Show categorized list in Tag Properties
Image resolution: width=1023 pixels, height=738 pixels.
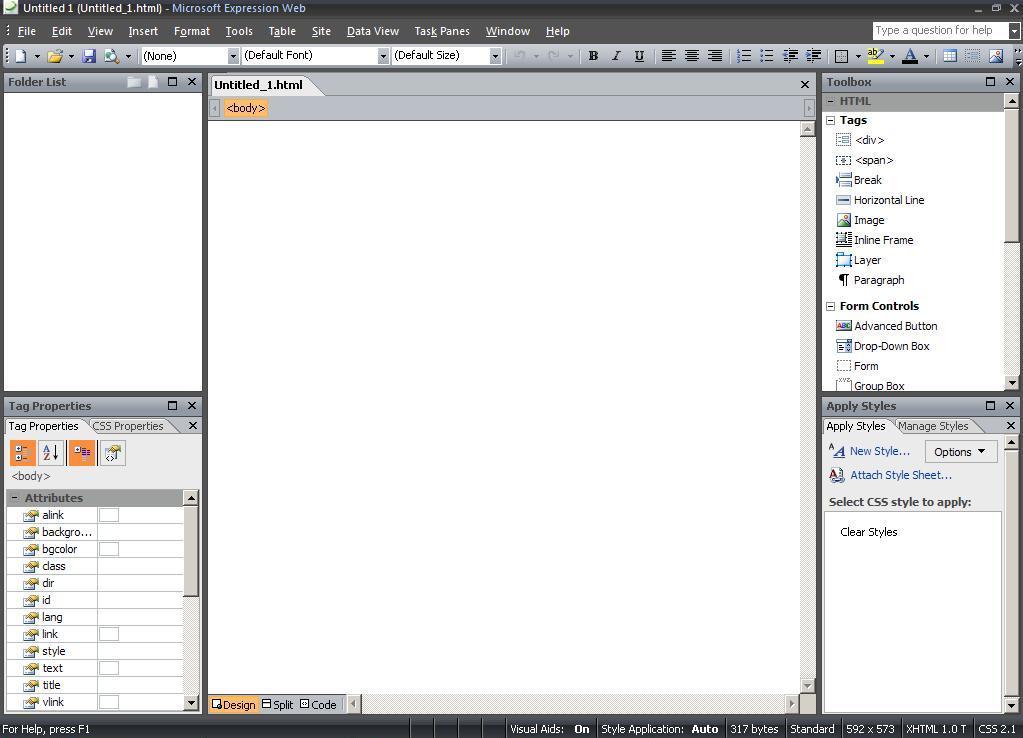[22, 453]
